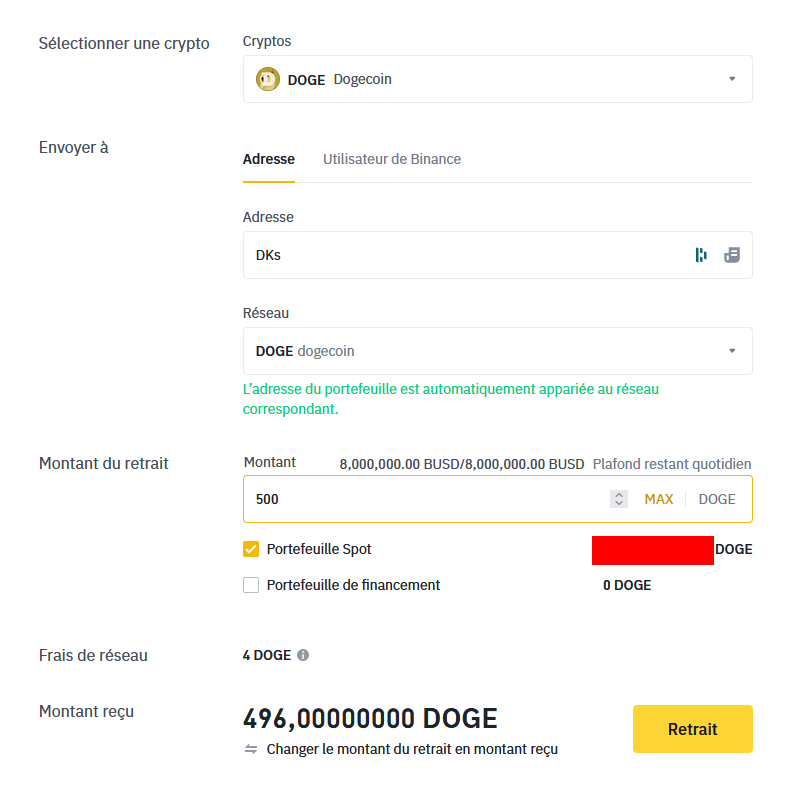The image size is (808, 803).
Task: Click the amount stepper arrows
Action: coord(619,499)
